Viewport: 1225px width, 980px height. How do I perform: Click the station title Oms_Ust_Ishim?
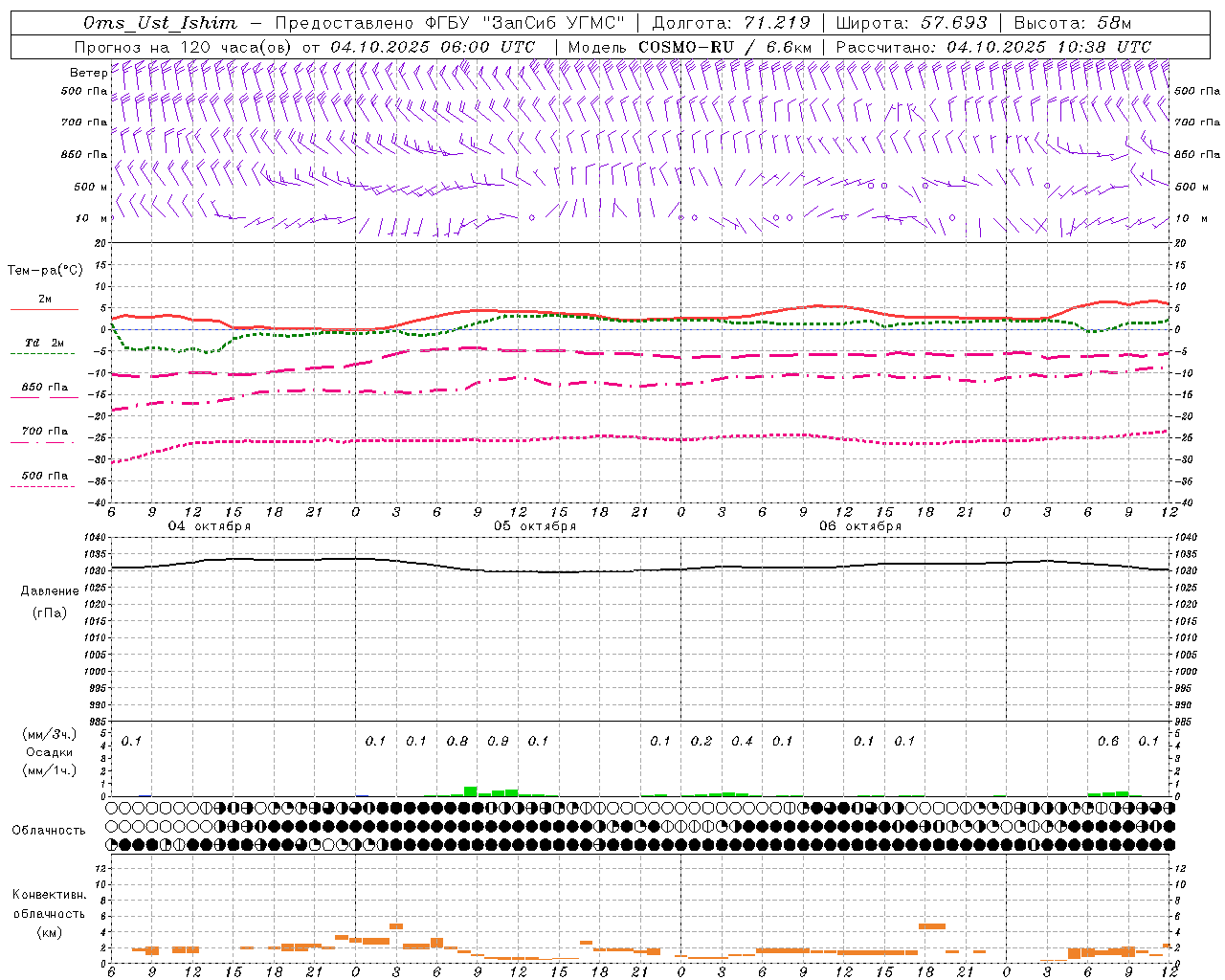160,23
